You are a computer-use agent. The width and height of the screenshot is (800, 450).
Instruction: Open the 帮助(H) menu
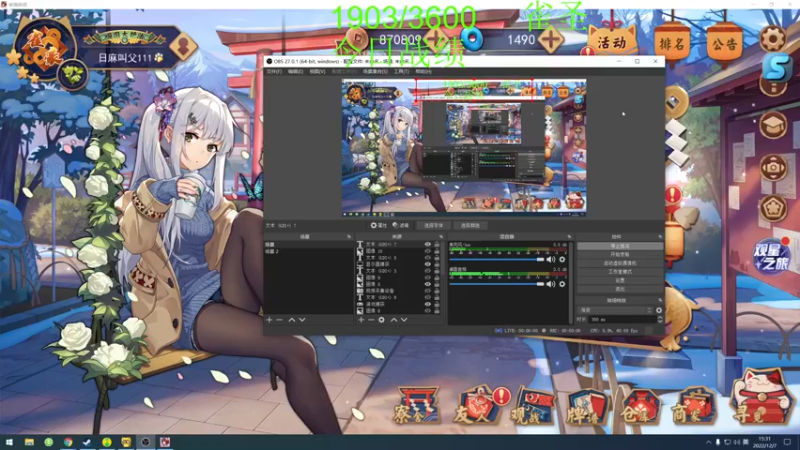click(423, 71)
